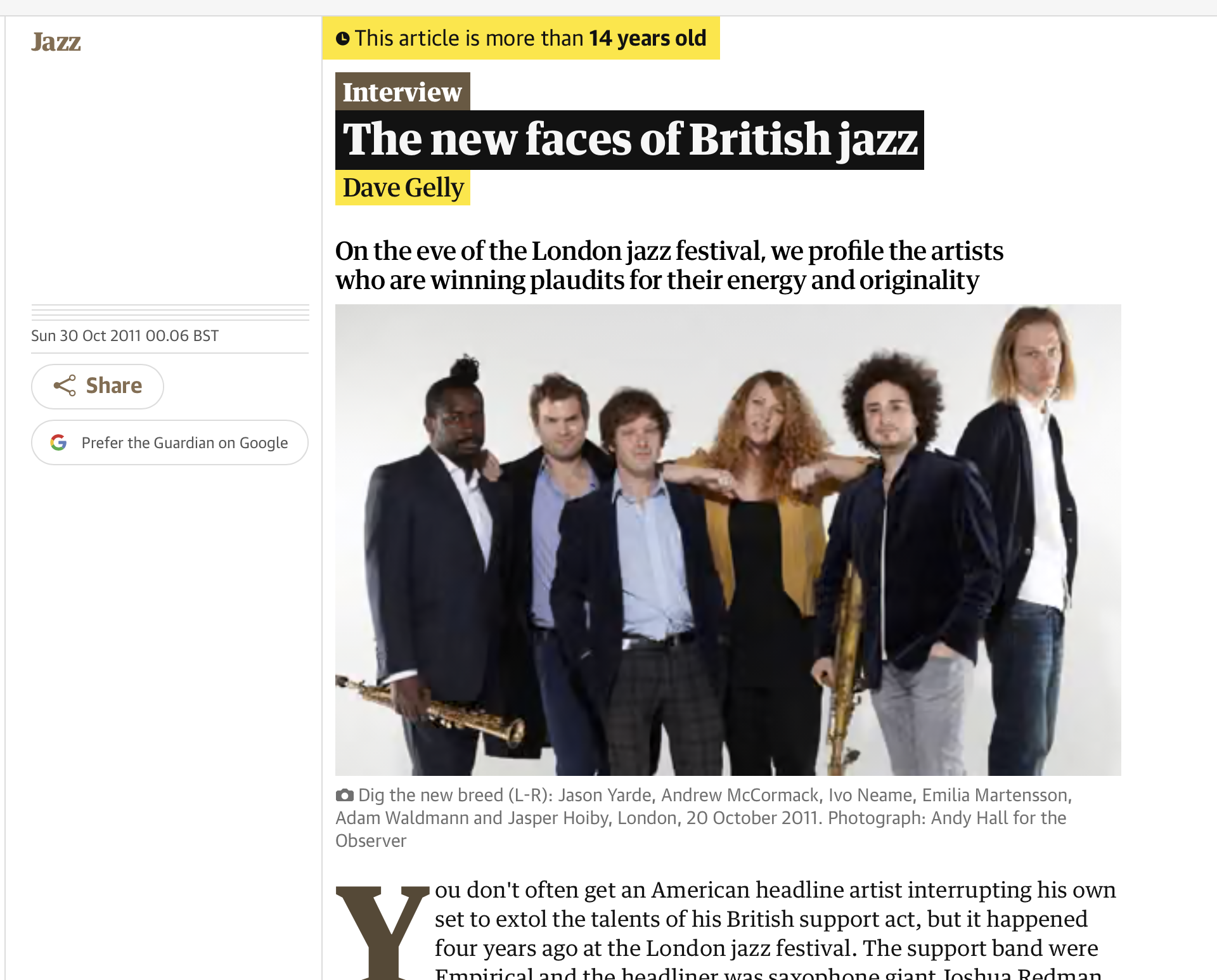Click the woman in yellow jacket in photo
Viewport: 1217px width, 980px height.
click(761, 558)
